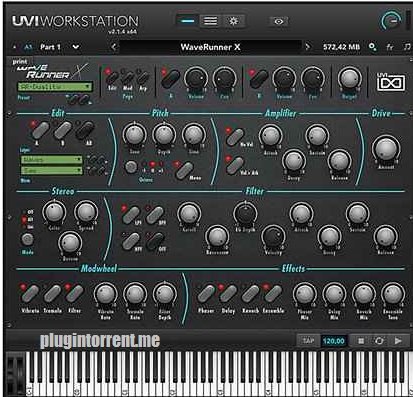The height and width of the screenshot is (397, 413).
Task: Load next preset with right arrow
Action: (x=307, y=47)
